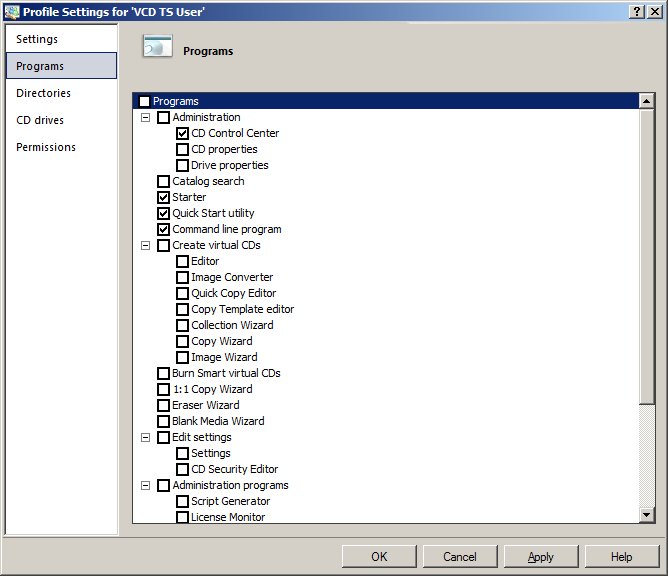Collapse the Administration tree node

click(145, 117)
